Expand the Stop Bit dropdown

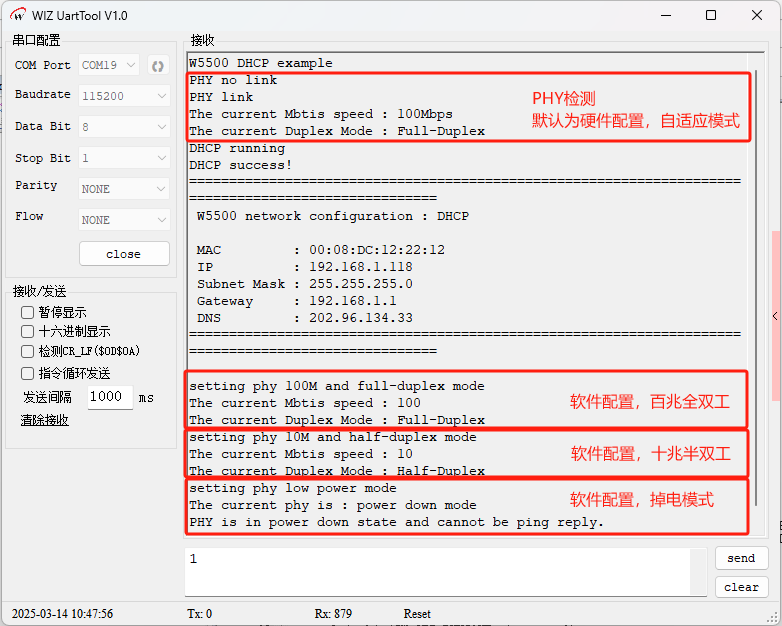coord(124,158)
